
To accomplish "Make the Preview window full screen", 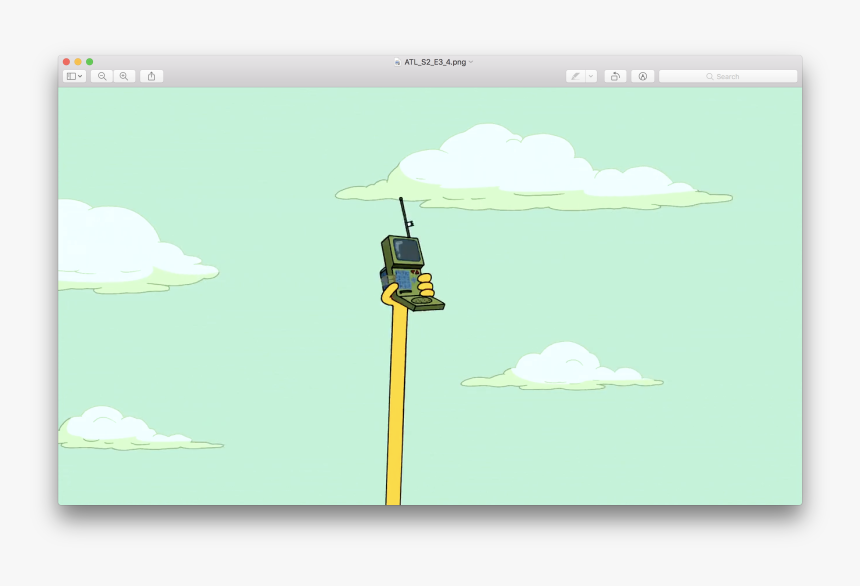I will (89, 62).
